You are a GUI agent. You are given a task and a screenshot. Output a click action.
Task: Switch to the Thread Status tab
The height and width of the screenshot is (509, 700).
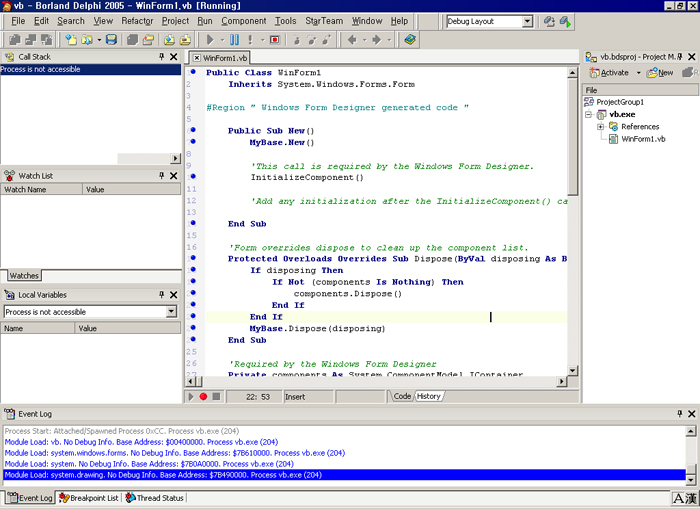[x=155, y=498]
